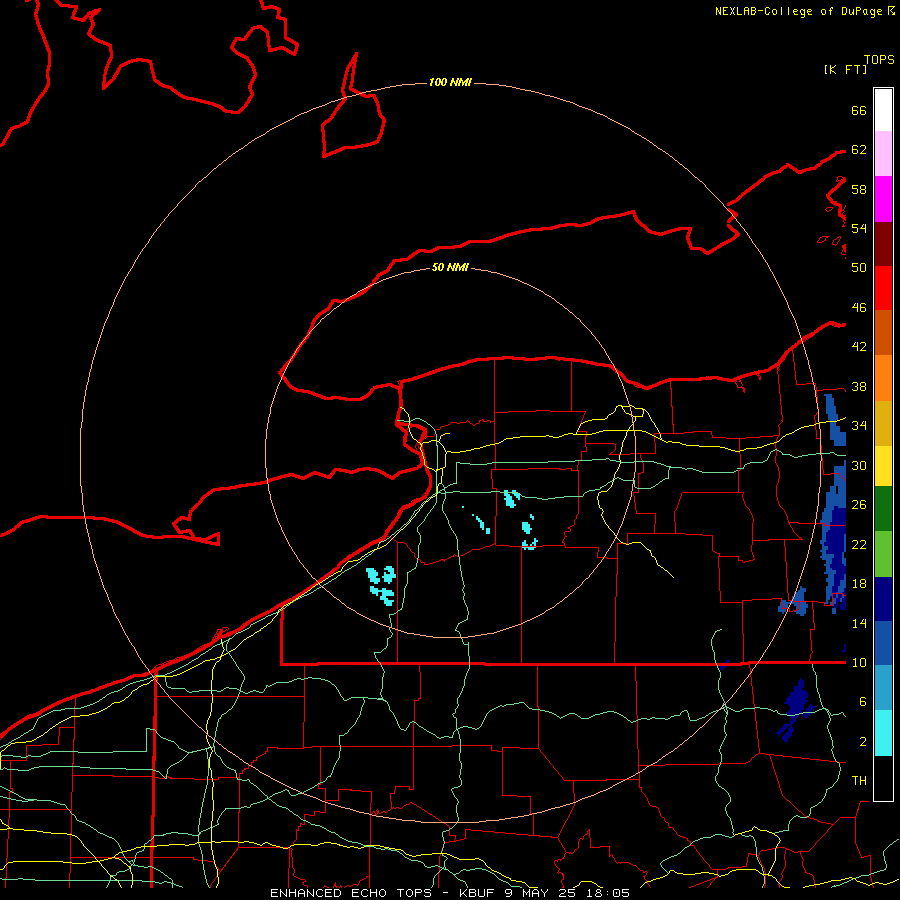This screenshot has width=900, height=900.
Task: Click the black TH threshold legend swatch
Action: click(883, 778)
